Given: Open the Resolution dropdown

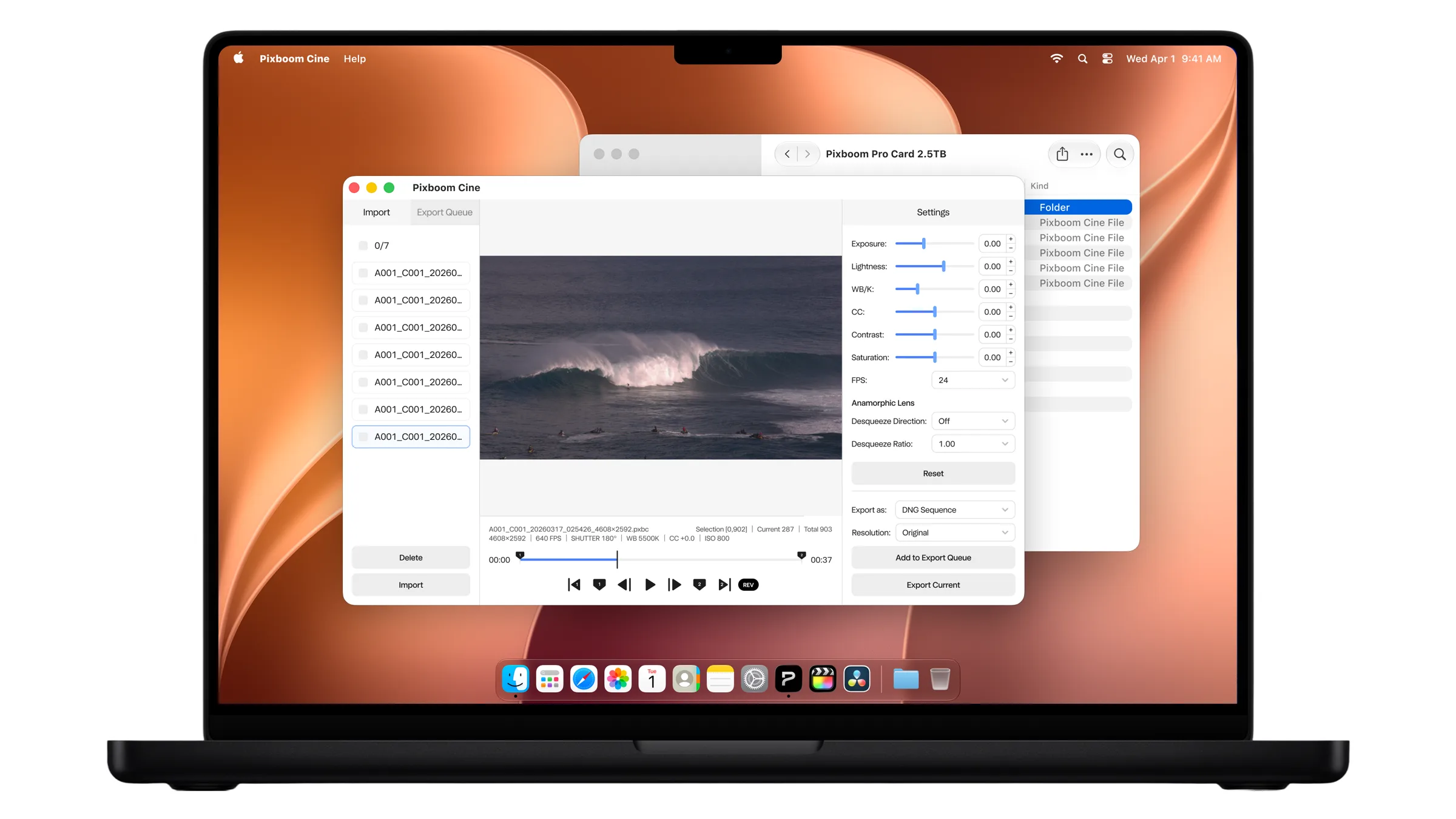Looking at the screenshot, I should pyautogui.click(x=955, y=533).
